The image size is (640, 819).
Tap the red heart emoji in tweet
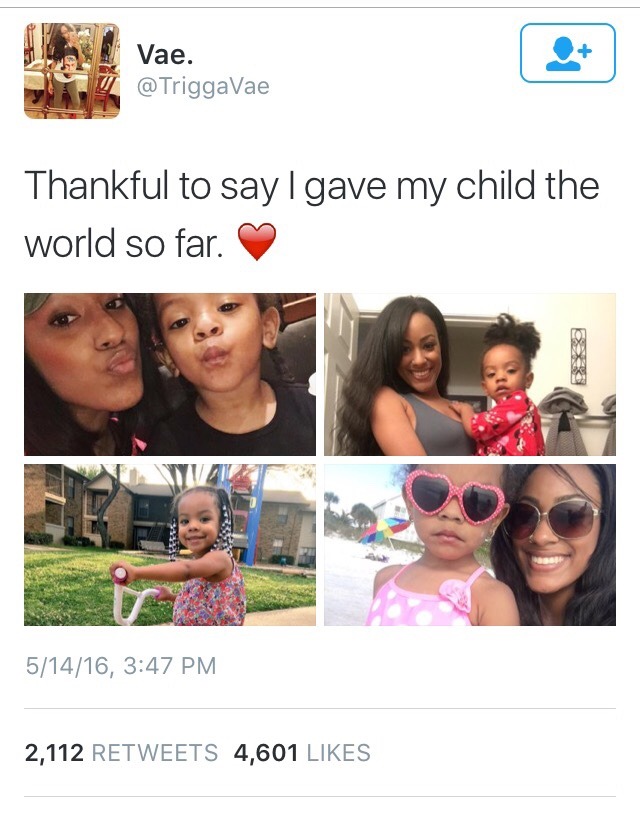click(x=257, y=241)
